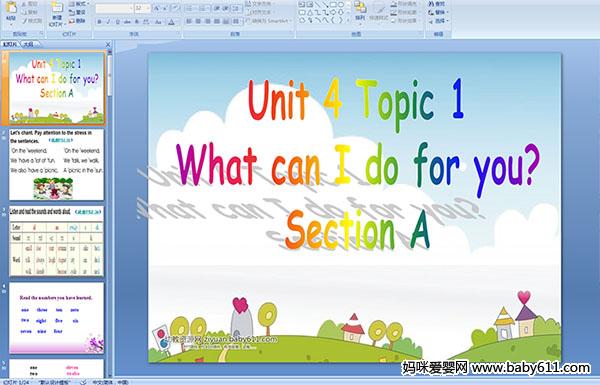Select slide 1 thumbnail Unit 4 Topic 1

pos(56,88)
